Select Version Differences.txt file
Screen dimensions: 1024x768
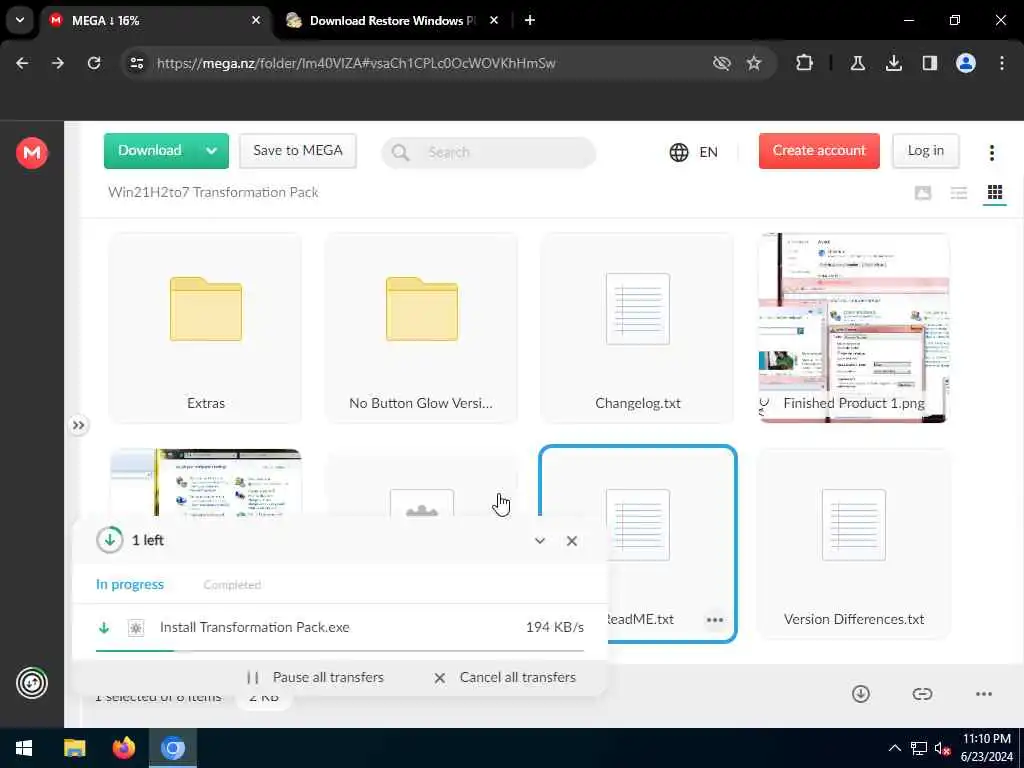[x=854, y=544]
